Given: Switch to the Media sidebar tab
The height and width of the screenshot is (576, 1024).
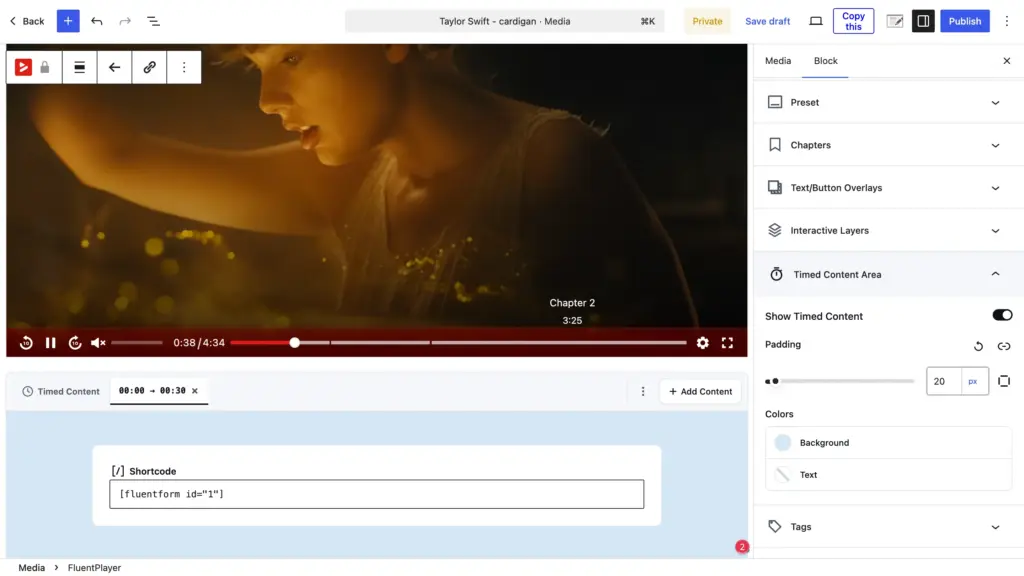Looking at the screenshot, I should 778,61.
